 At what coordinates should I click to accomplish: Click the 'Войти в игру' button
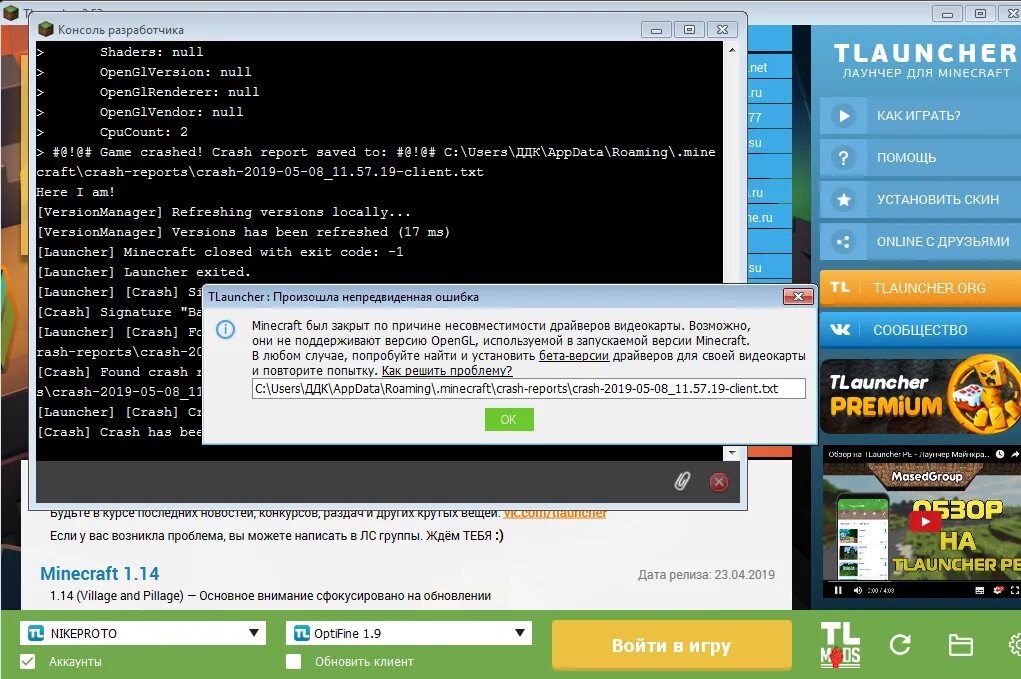(x=671, y=646)
